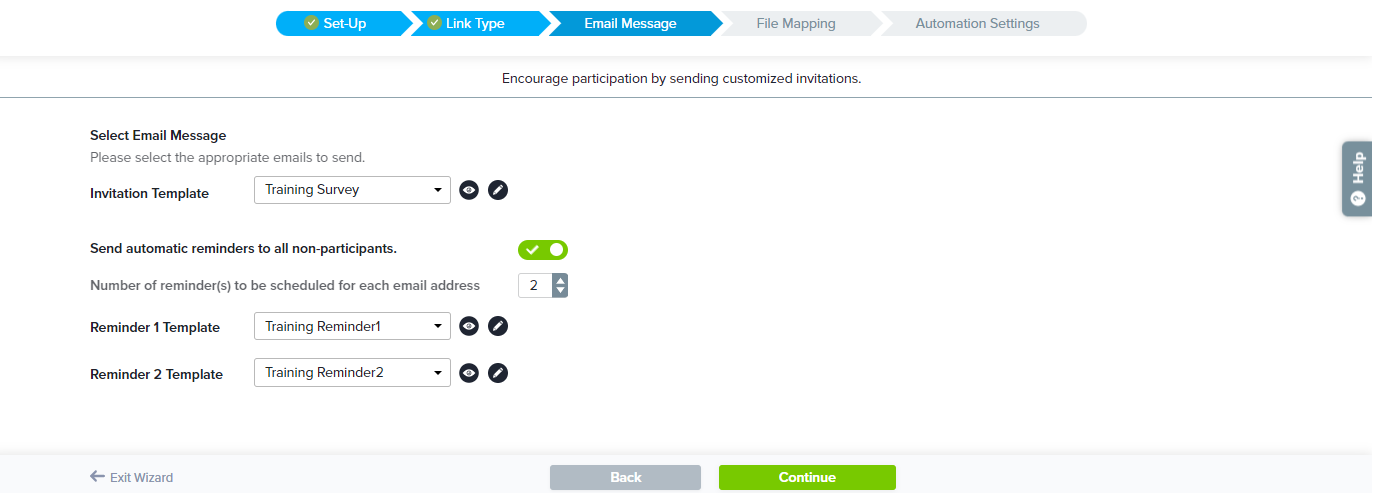Increase the number of reminders
This screenshot has width=1374, height=496.
[x=560, y=280]
